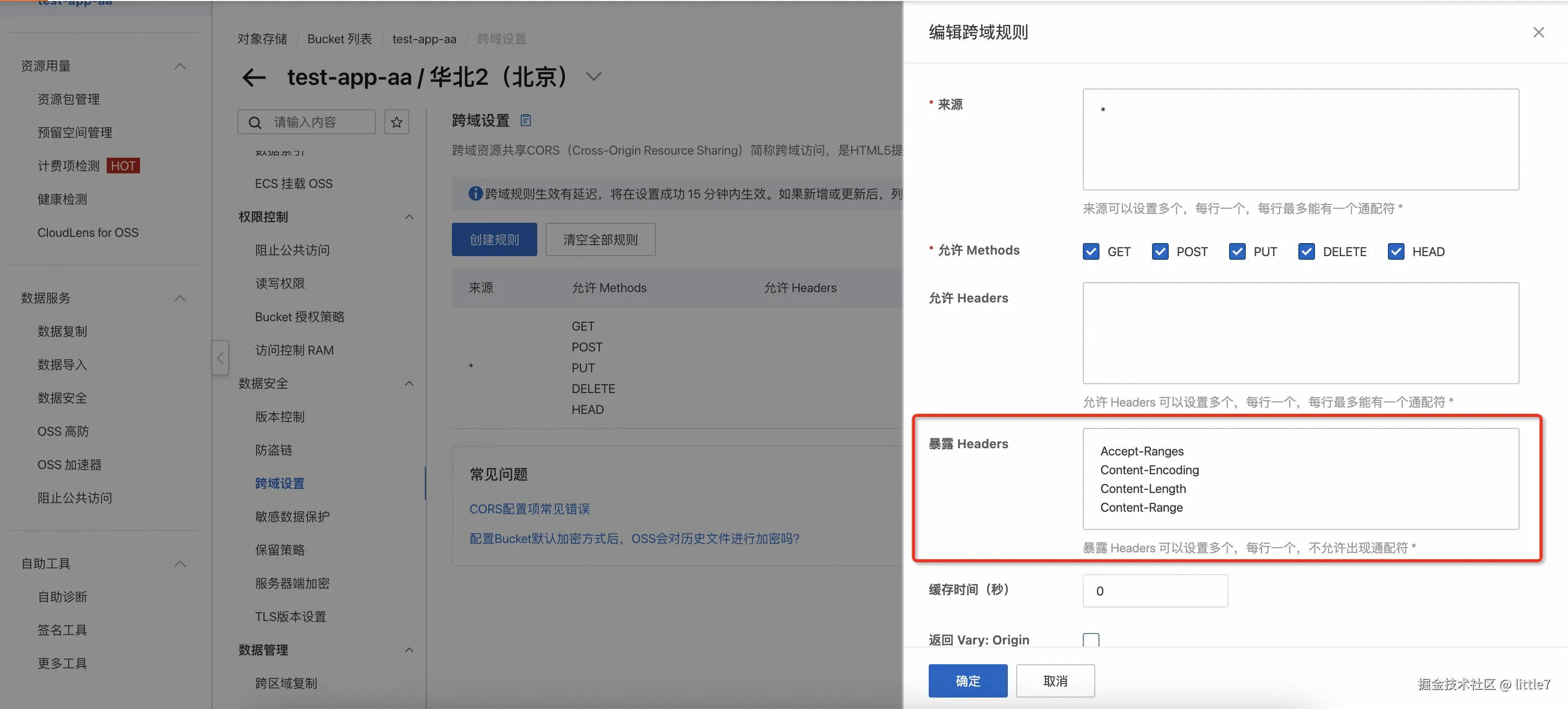
Task: Open the bucket region dropdown chevron
Action: click(x=593, y=77)
